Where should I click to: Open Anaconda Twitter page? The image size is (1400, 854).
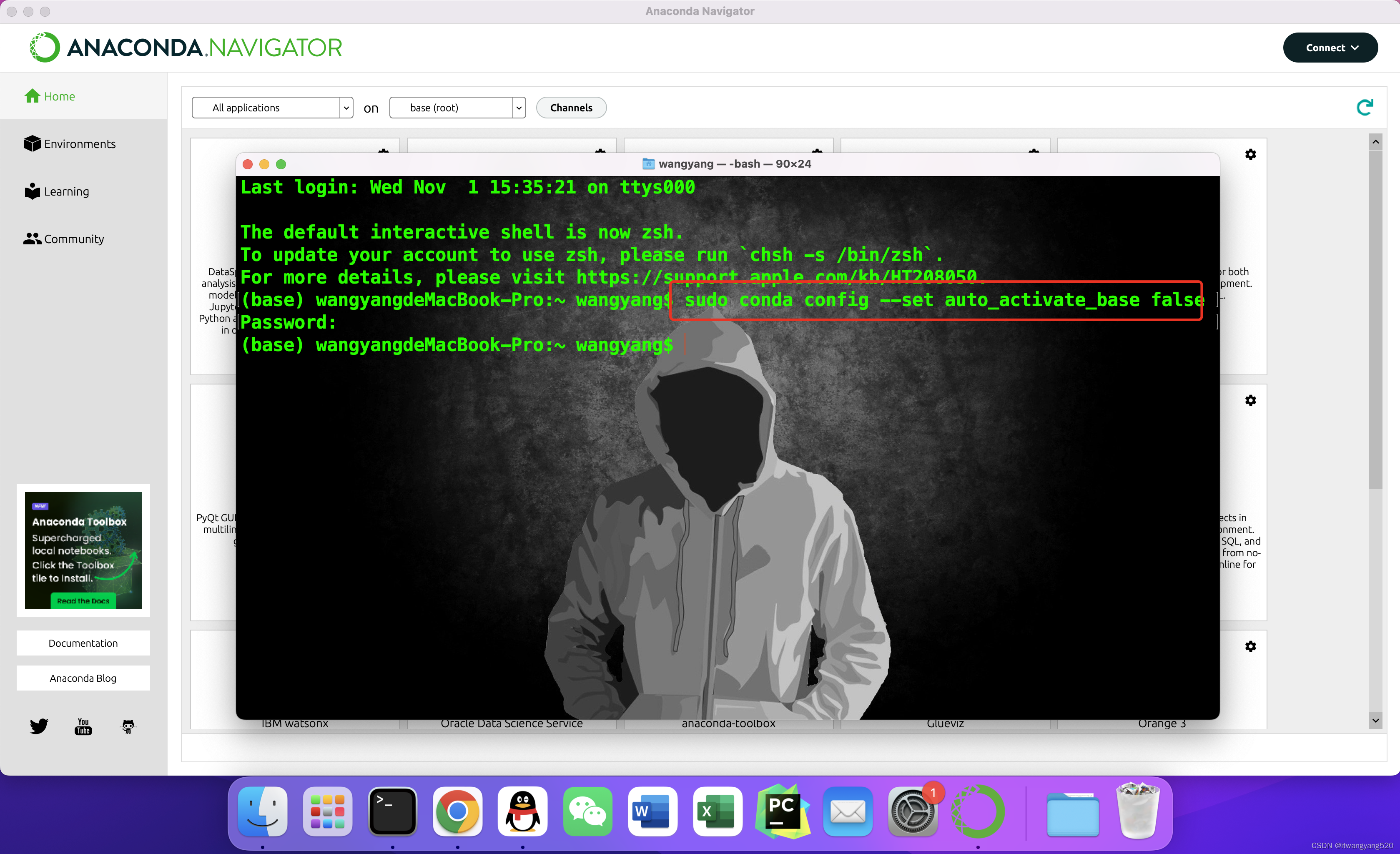tap(39, 726)
